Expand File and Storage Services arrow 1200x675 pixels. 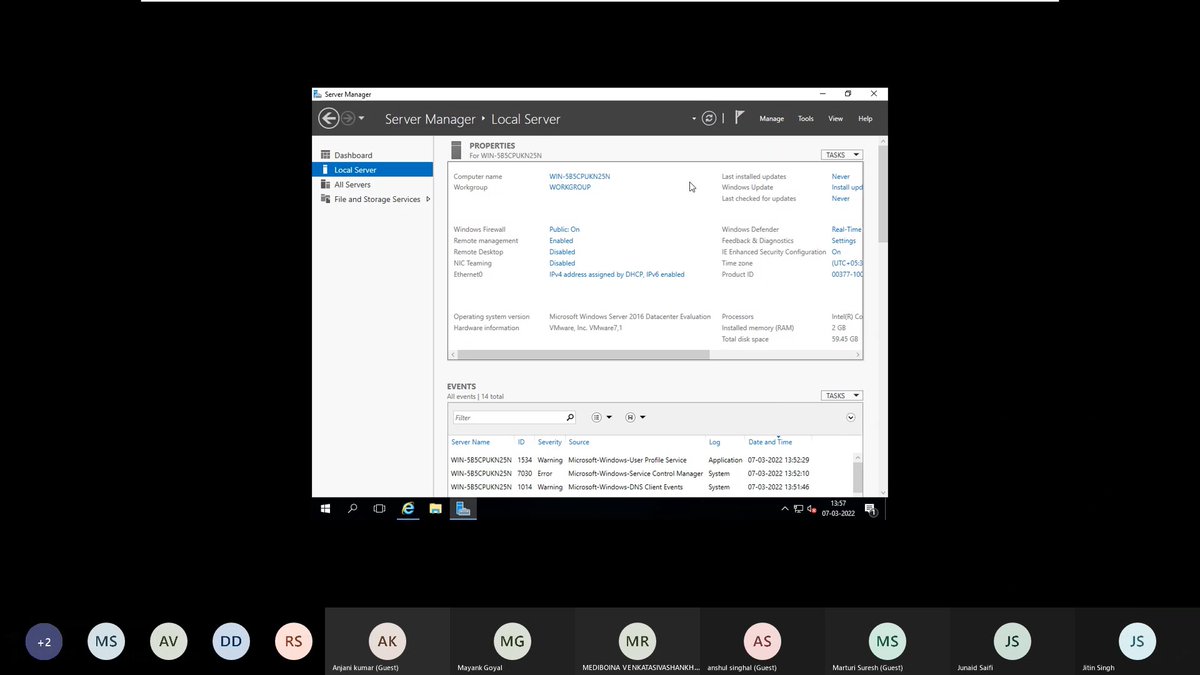tap(428, 199)
